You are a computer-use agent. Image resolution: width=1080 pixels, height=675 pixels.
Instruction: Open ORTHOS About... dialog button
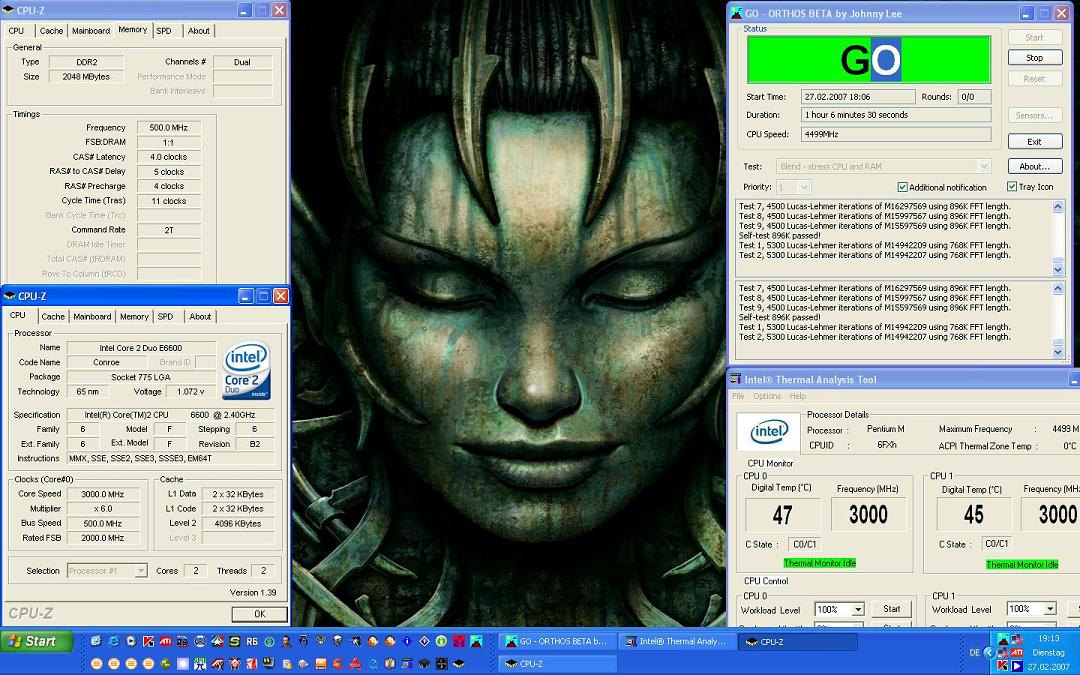1035,166
